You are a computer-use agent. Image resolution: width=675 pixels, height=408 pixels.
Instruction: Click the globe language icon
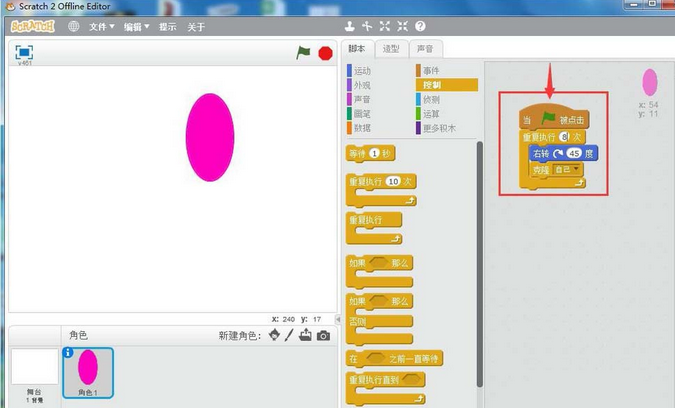point(73,27)
